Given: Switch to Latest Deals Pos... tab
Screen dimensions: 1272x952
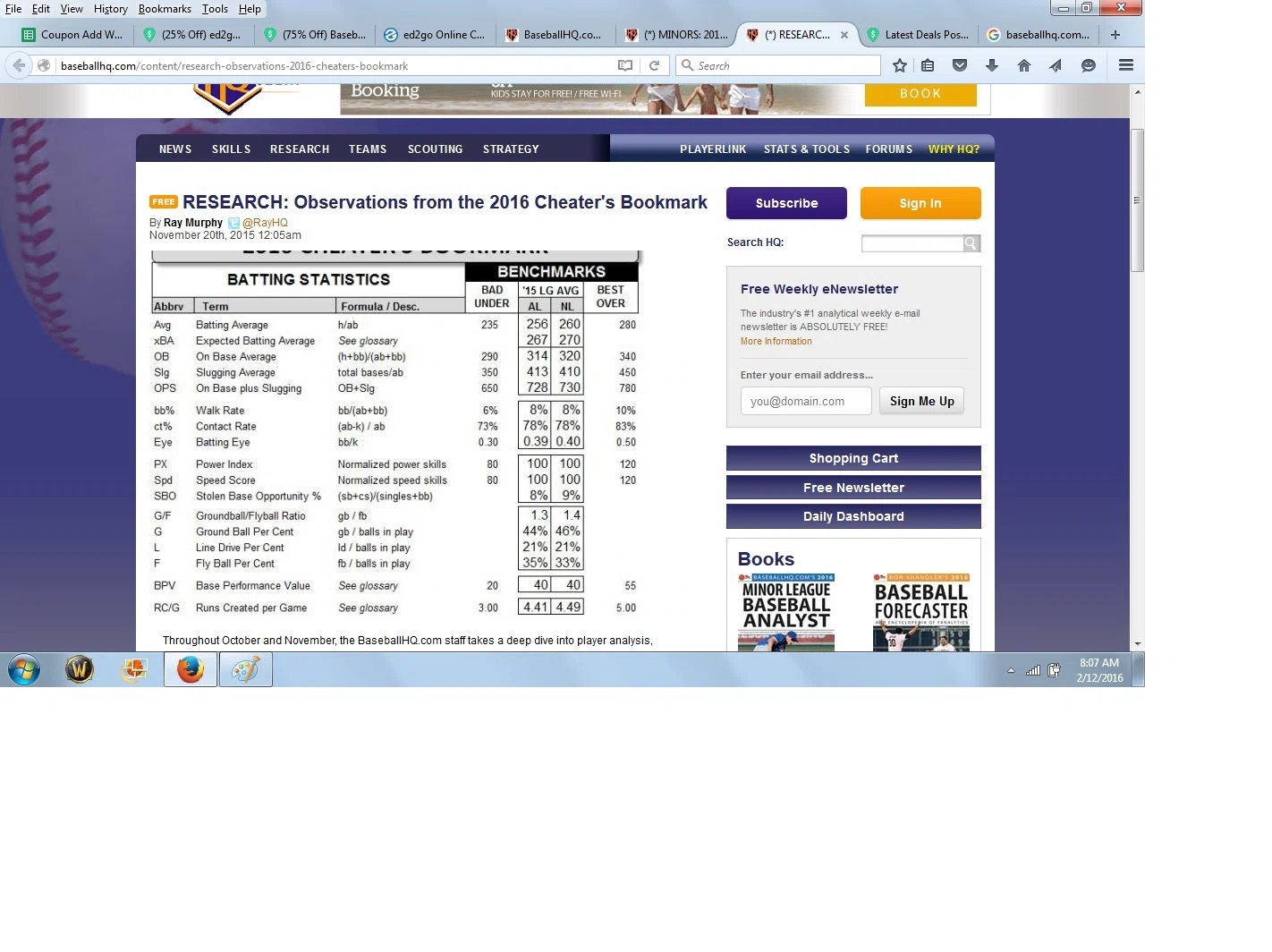Looking at the screenshot, I should point(918,35).
